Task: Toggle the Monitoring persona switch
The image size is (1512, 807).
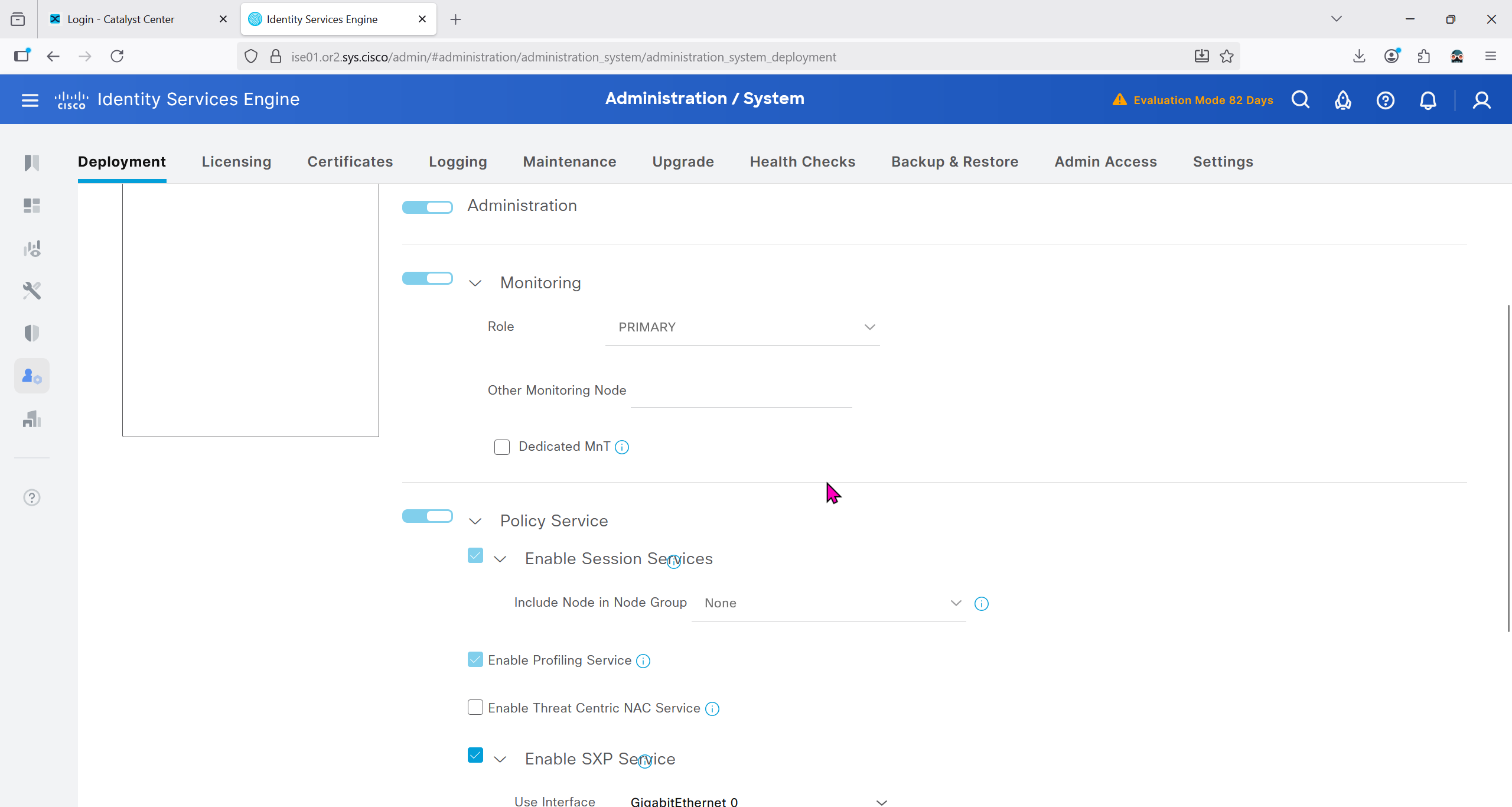Action: 428,278
